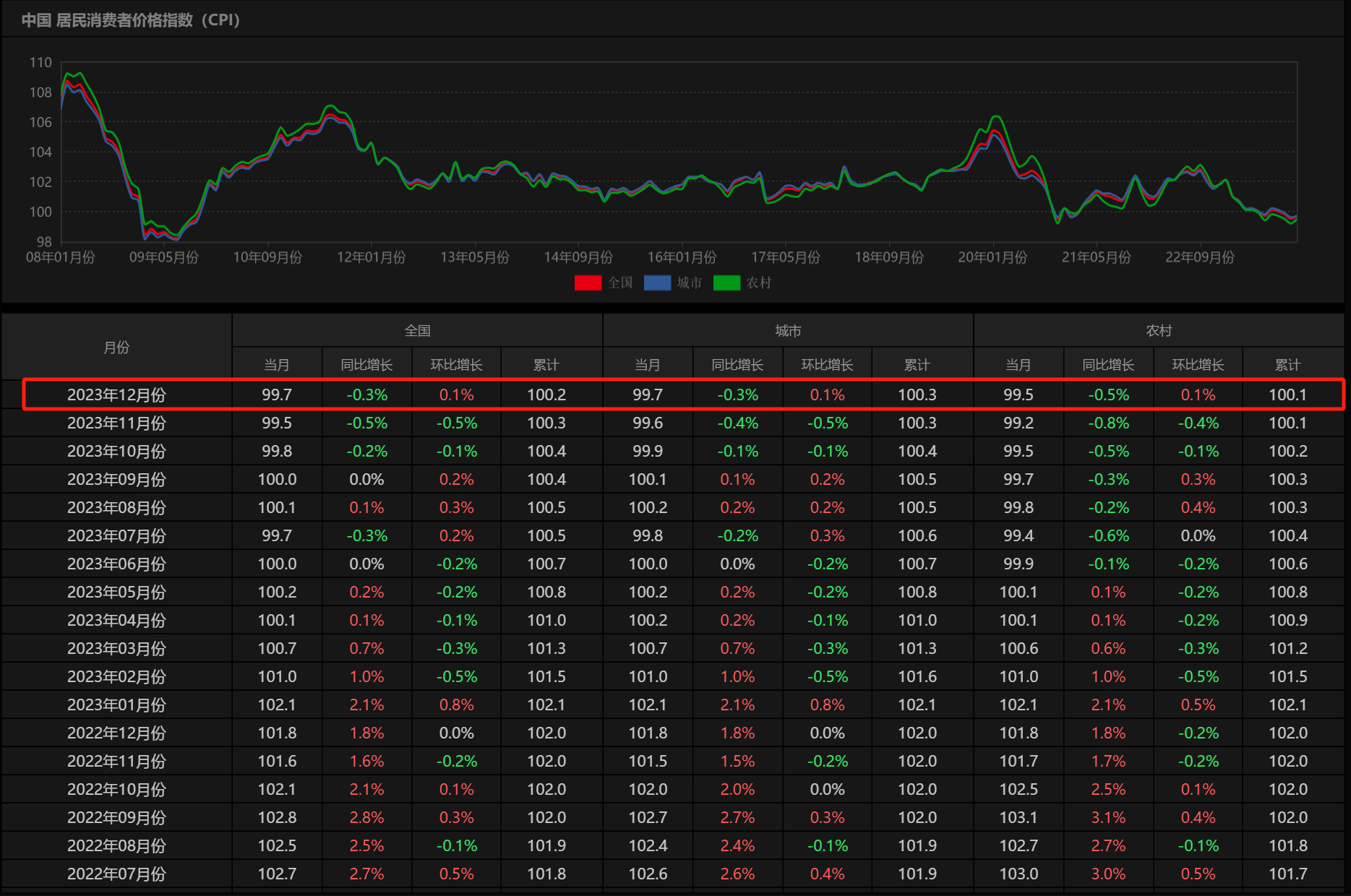1351x896 pixels.
Task: Click the red 全国 legend swatch
Action: click(x=588, y=283)
